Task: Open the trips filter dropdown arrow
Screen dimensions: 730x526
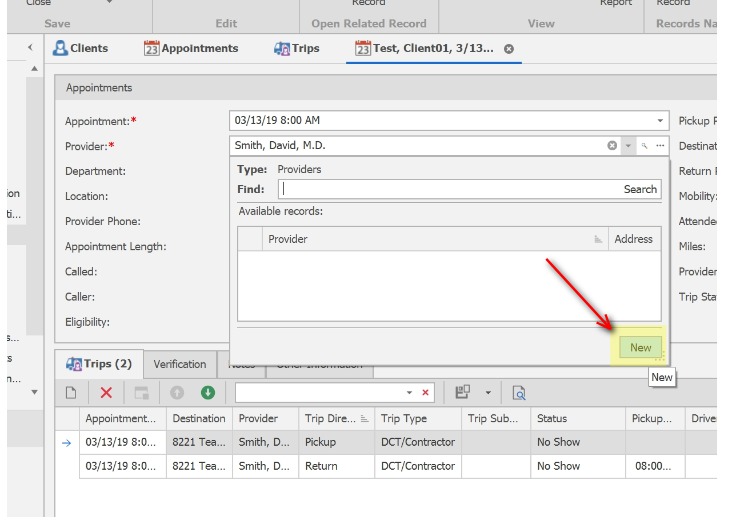Action: coord(409,393)
